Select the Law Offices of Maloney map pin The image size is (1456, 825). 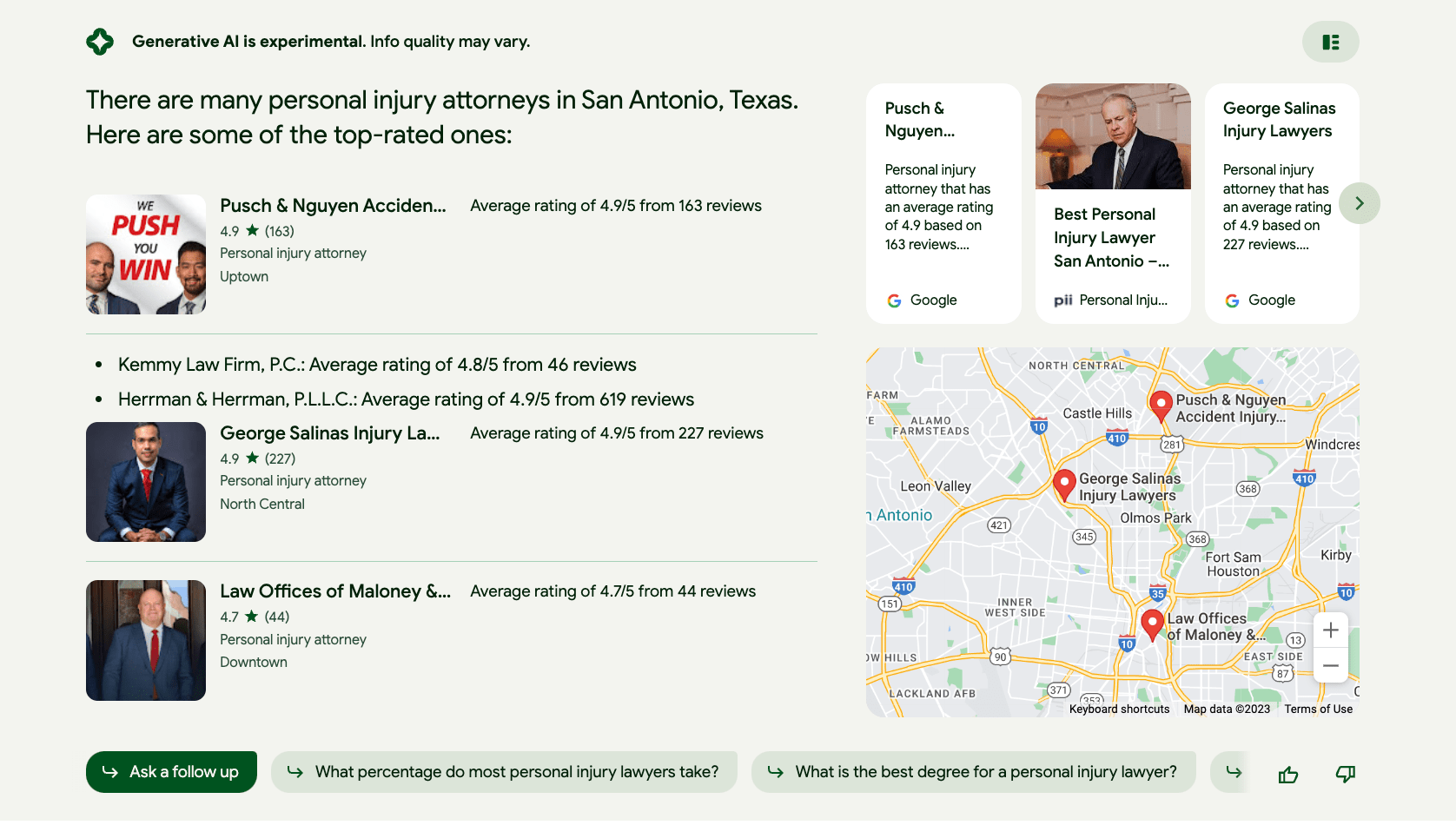click(x=1152, y=624)
